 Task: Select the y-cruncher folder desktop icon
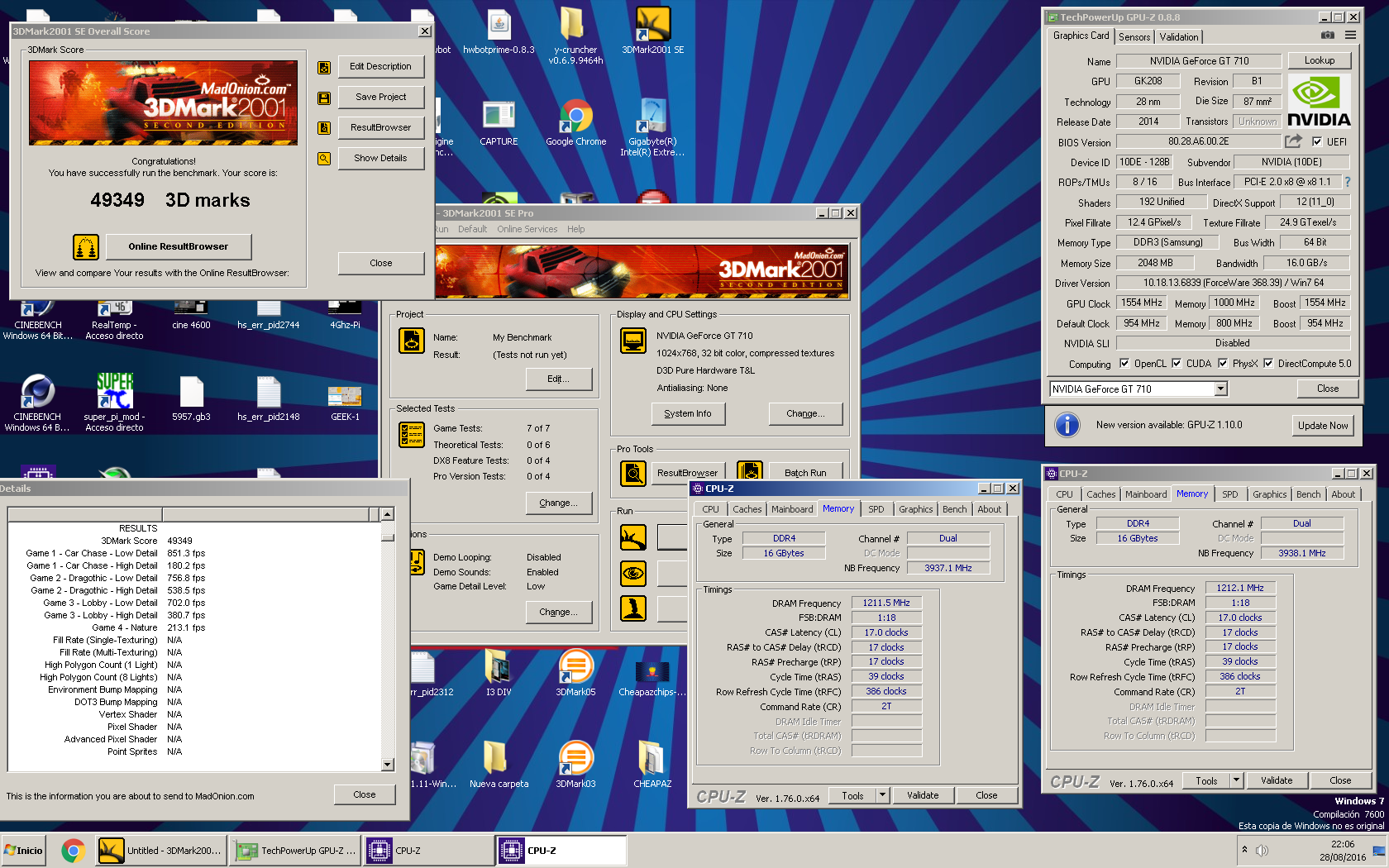(575, 36)
